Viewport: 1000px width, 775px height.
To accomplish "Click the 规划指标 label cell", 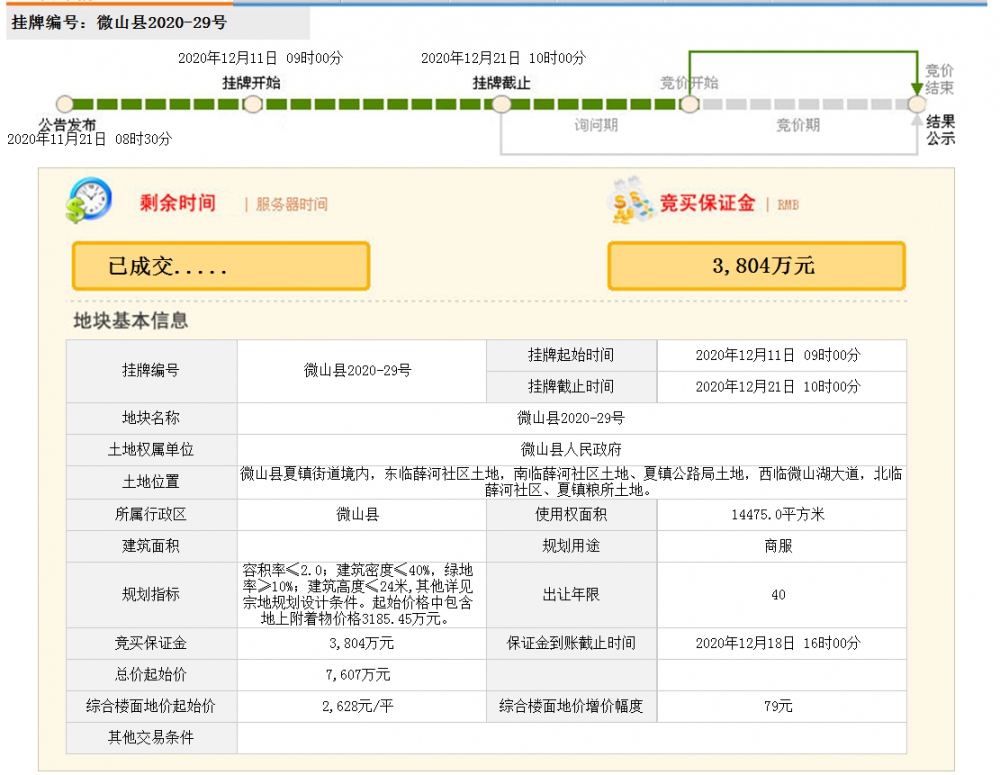I will click(x=151, y=594).
